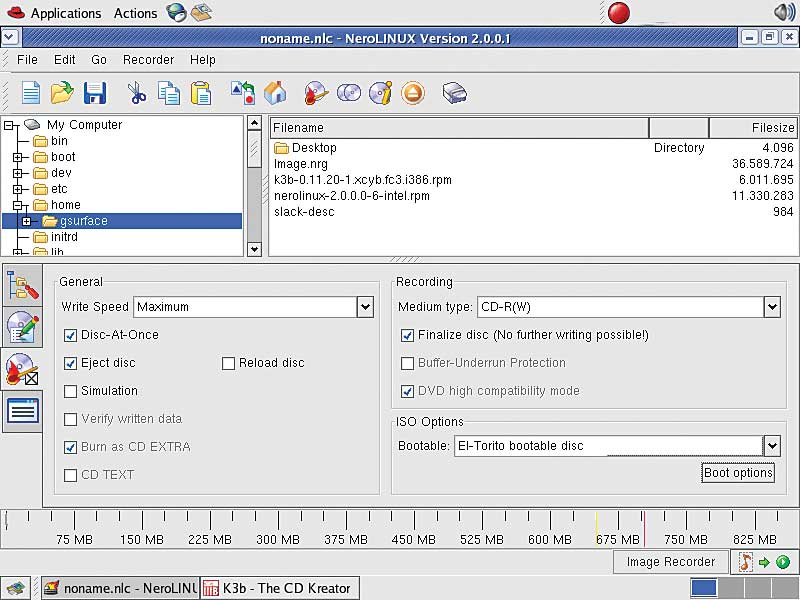800x600 pixels.
Task: Open the Edit menu
Action: [x=65, y=60]
